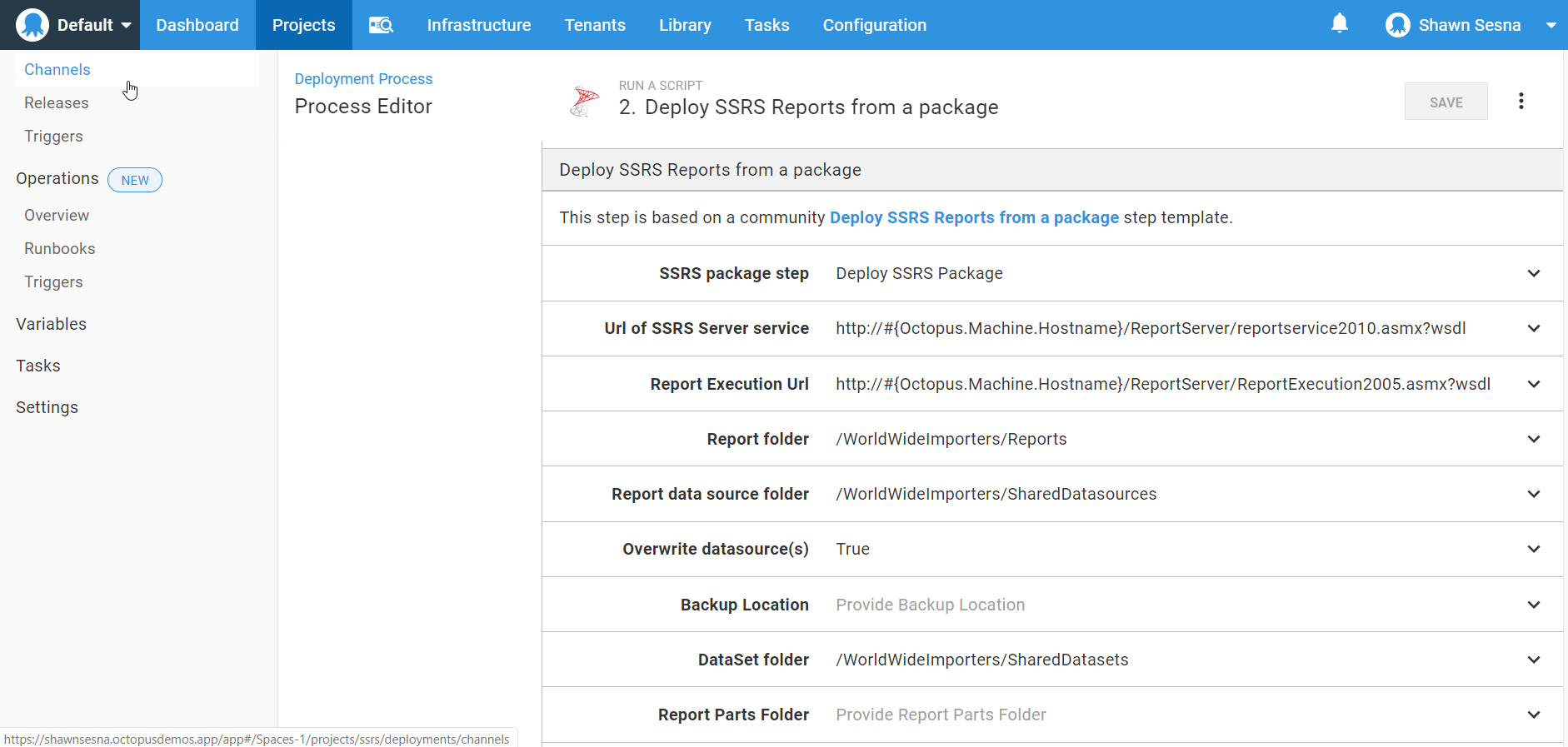Expand the Backup Location section
This screenshot has height=747, width=1568.
coord(1533,605)
